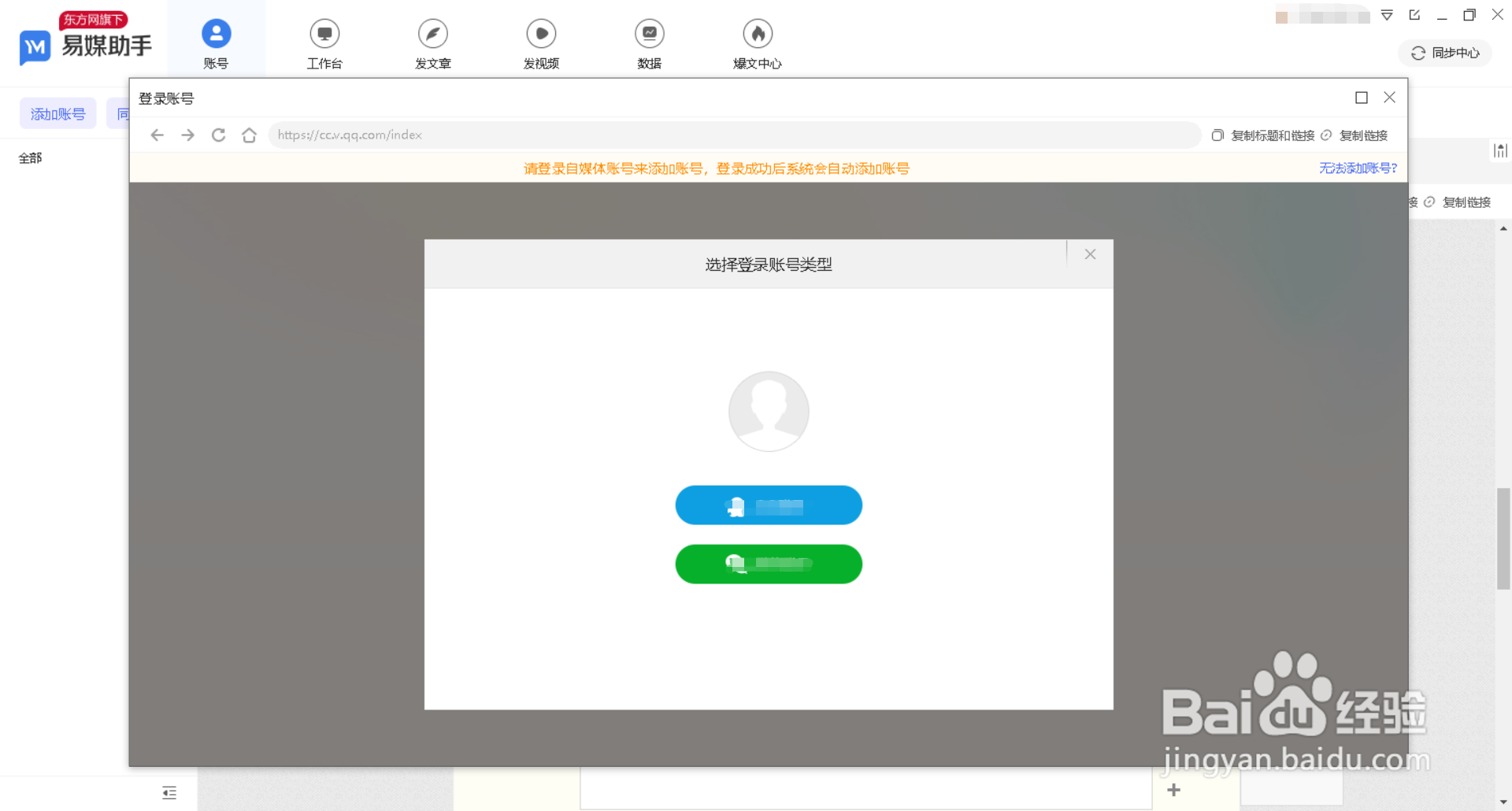This screenshot has height=811, width=1512.
Task: Refresh the login page
Action: coord(218,135)
